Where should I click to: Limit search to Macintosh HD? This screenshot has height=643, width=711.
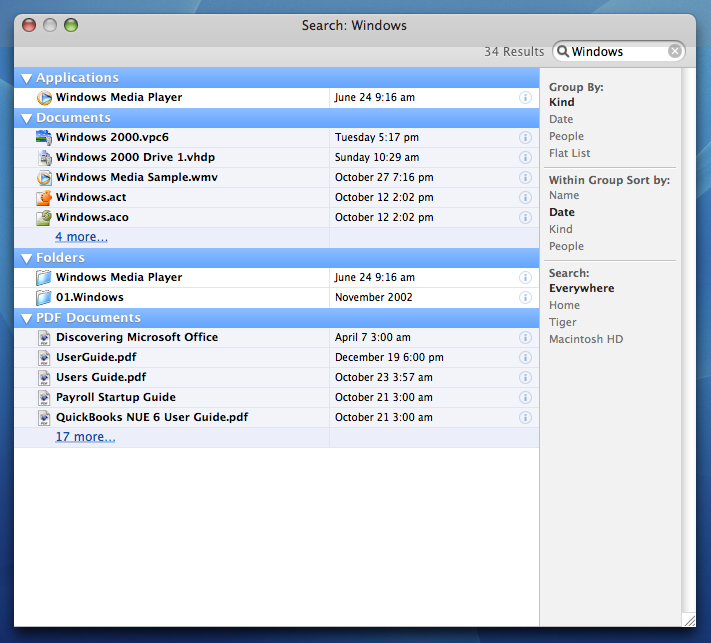point(585,339)
